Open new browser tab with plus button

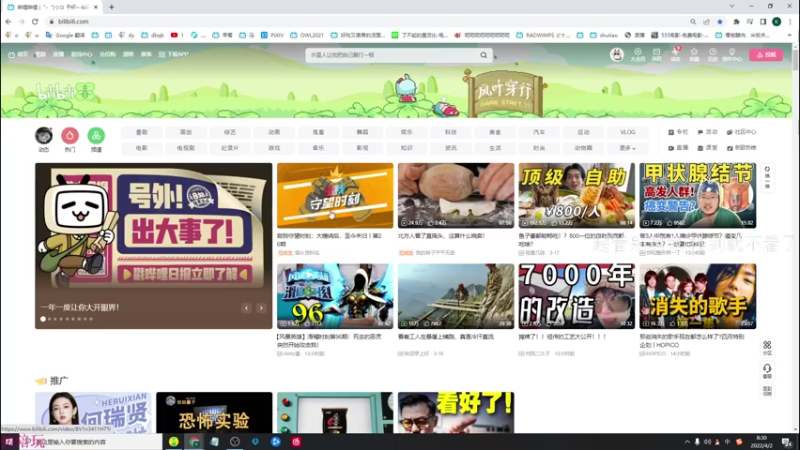coord(111,7)
